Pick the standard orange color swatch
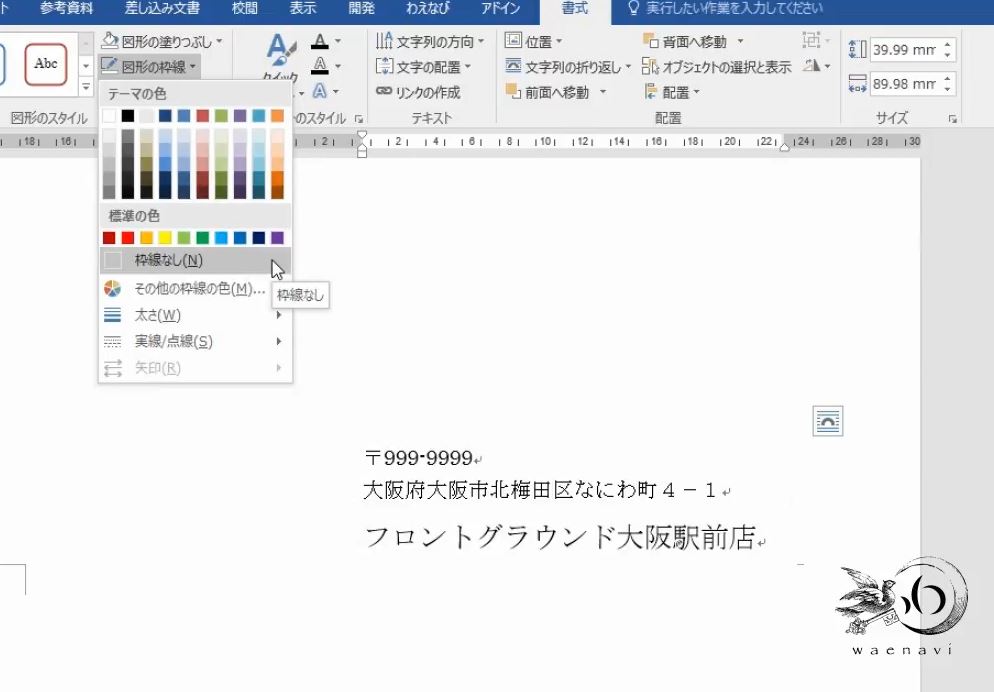Image resolution: width=994 pixels, height=692 pixels. (x=146, y=238)
